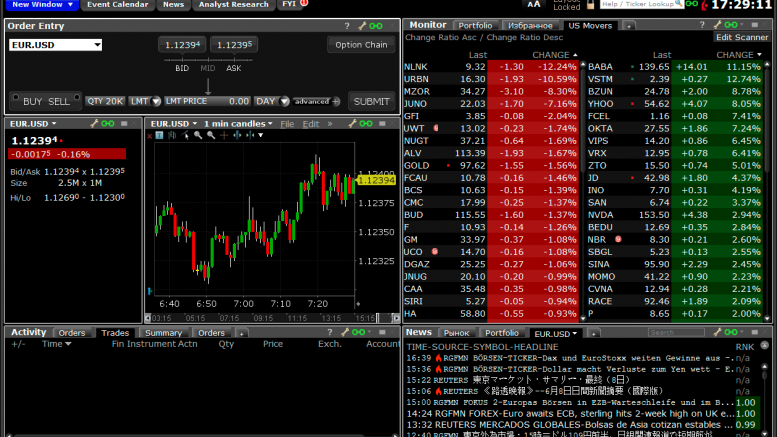Select the US Movers tab

click(590, 25)
